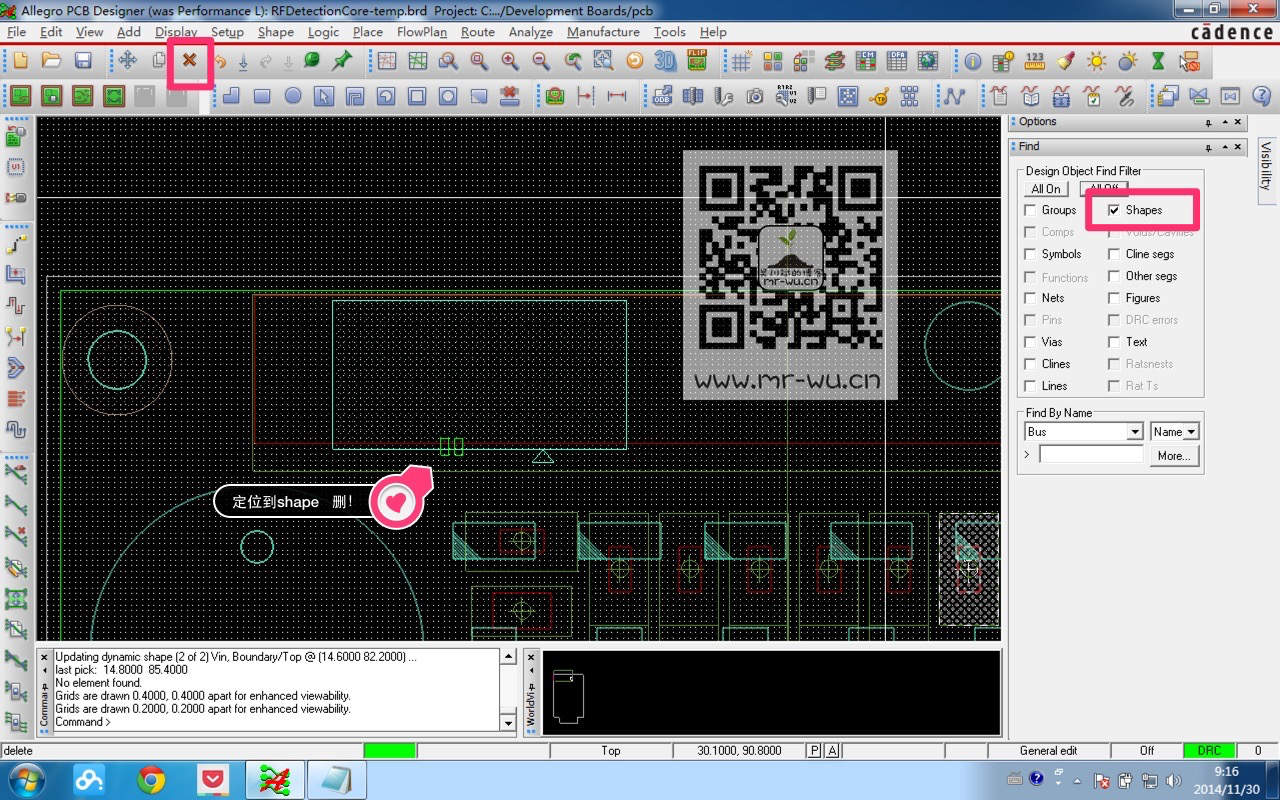The height and width of the screenshot is (800, 1280).
Task: Pin the Options panel with pushpin icon
Action: pyautogui.click(x=1208, y=122)
